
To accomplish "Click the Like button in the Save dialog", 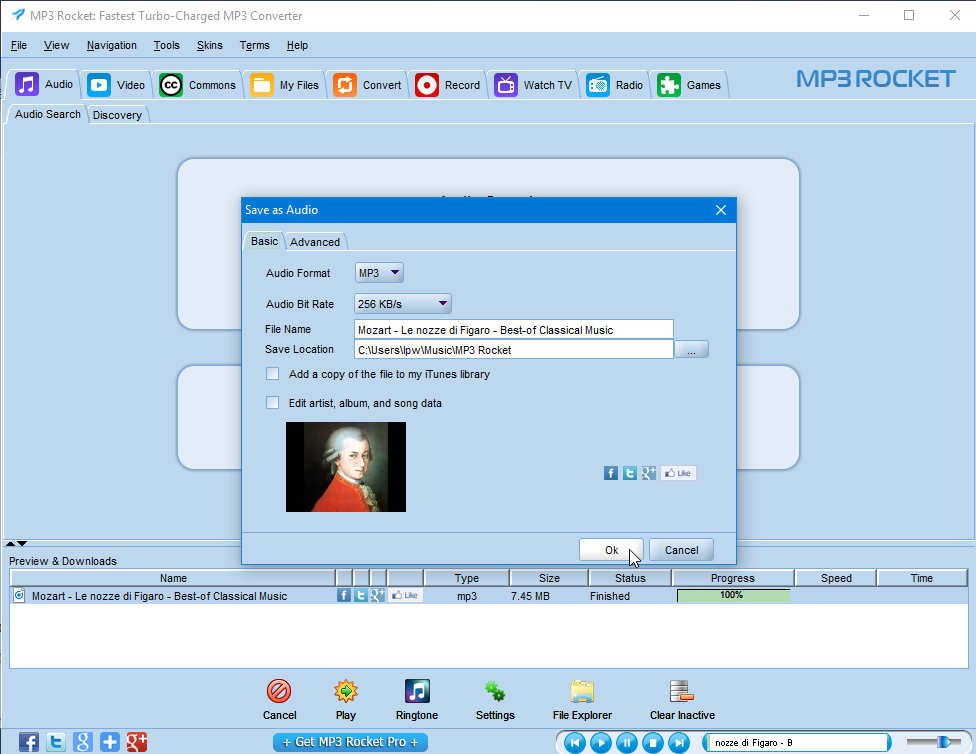I will pyautogui.click(x=678, y=473).
